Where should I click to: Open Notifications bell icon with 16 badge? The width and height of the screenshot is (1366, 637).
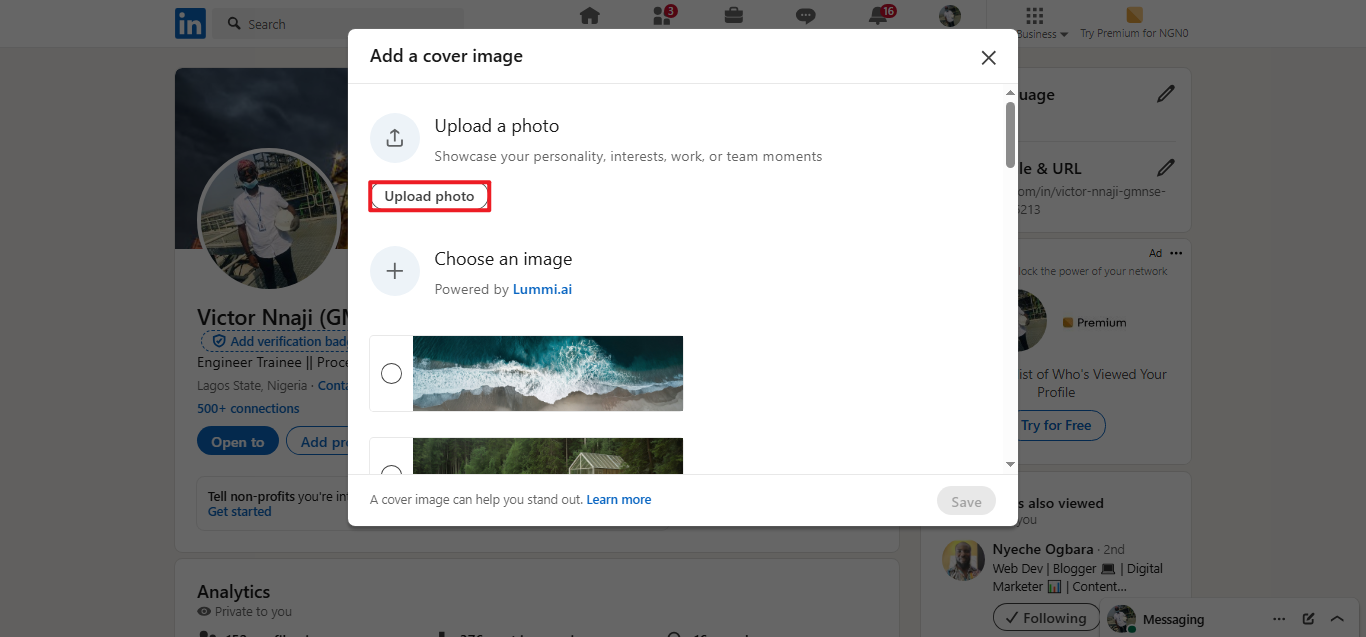[x=880, y=15]
